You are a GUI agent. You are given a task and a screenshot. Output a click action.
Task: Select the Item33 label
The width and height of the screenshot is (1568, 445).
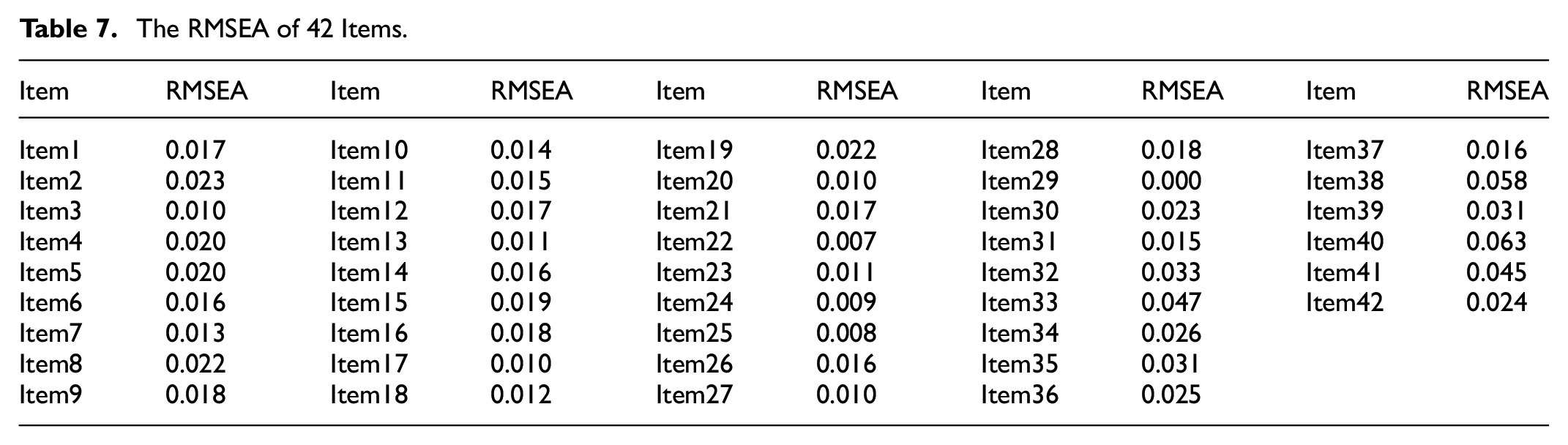point(1020,302)
